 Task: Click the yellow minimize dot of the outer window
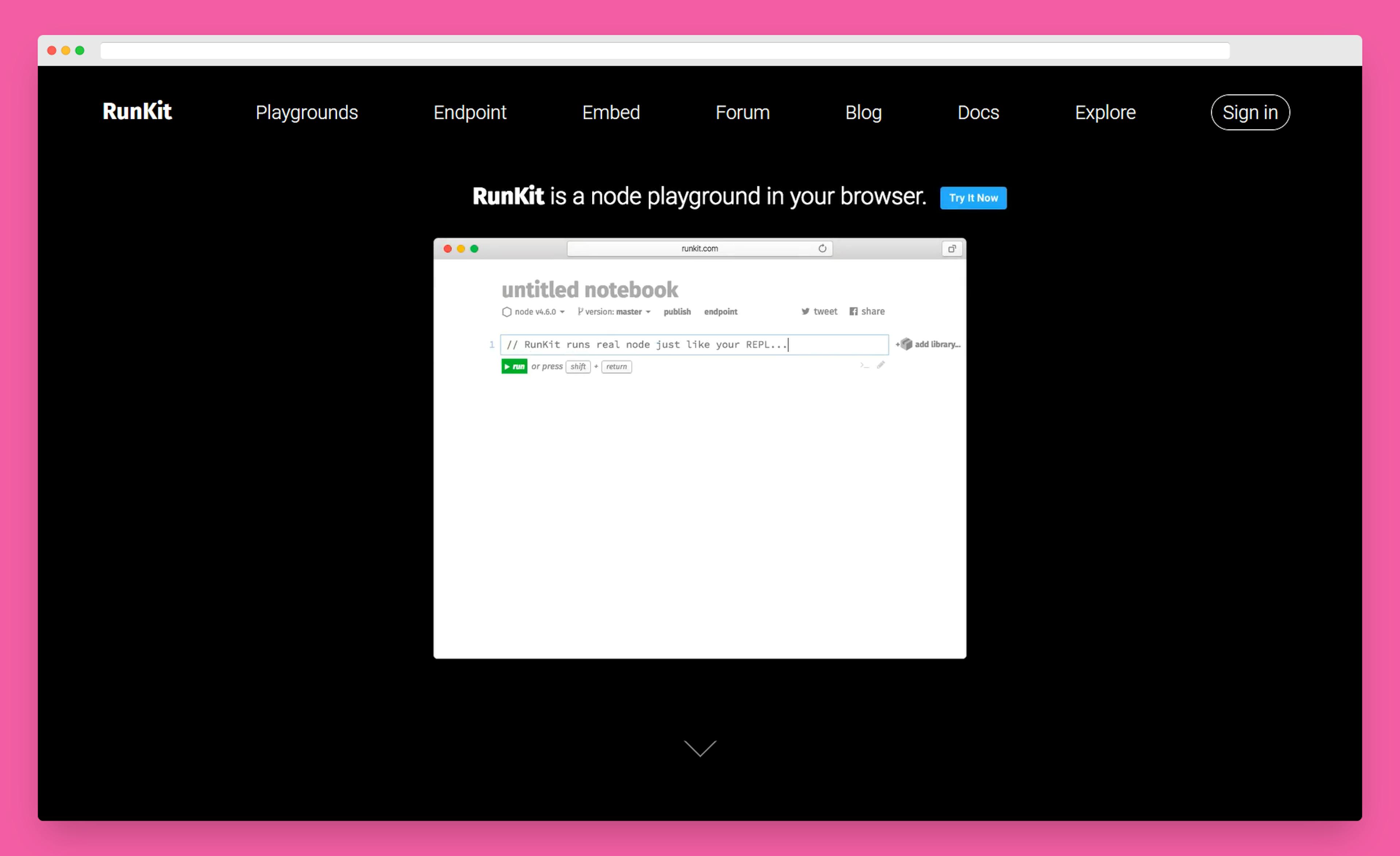(x=66, y=51)
